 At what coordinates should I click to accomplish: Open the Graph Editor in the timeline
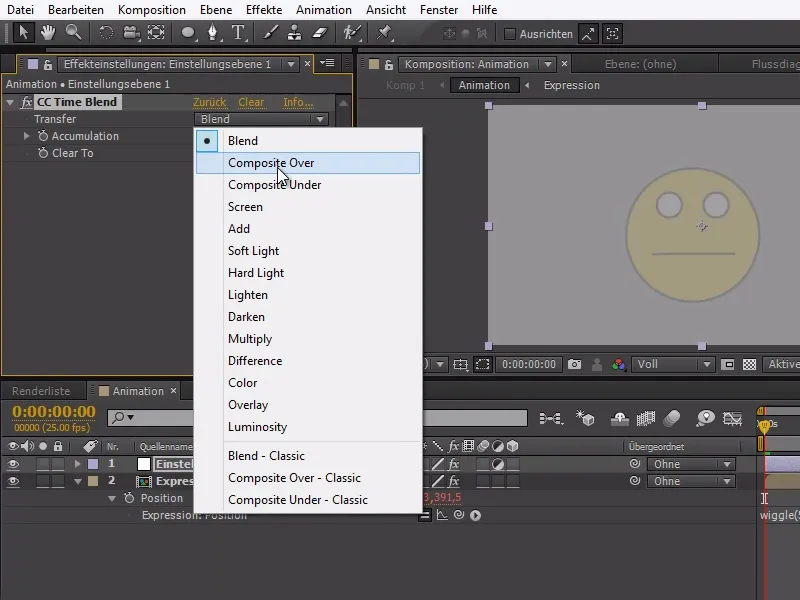pos(732,420)
